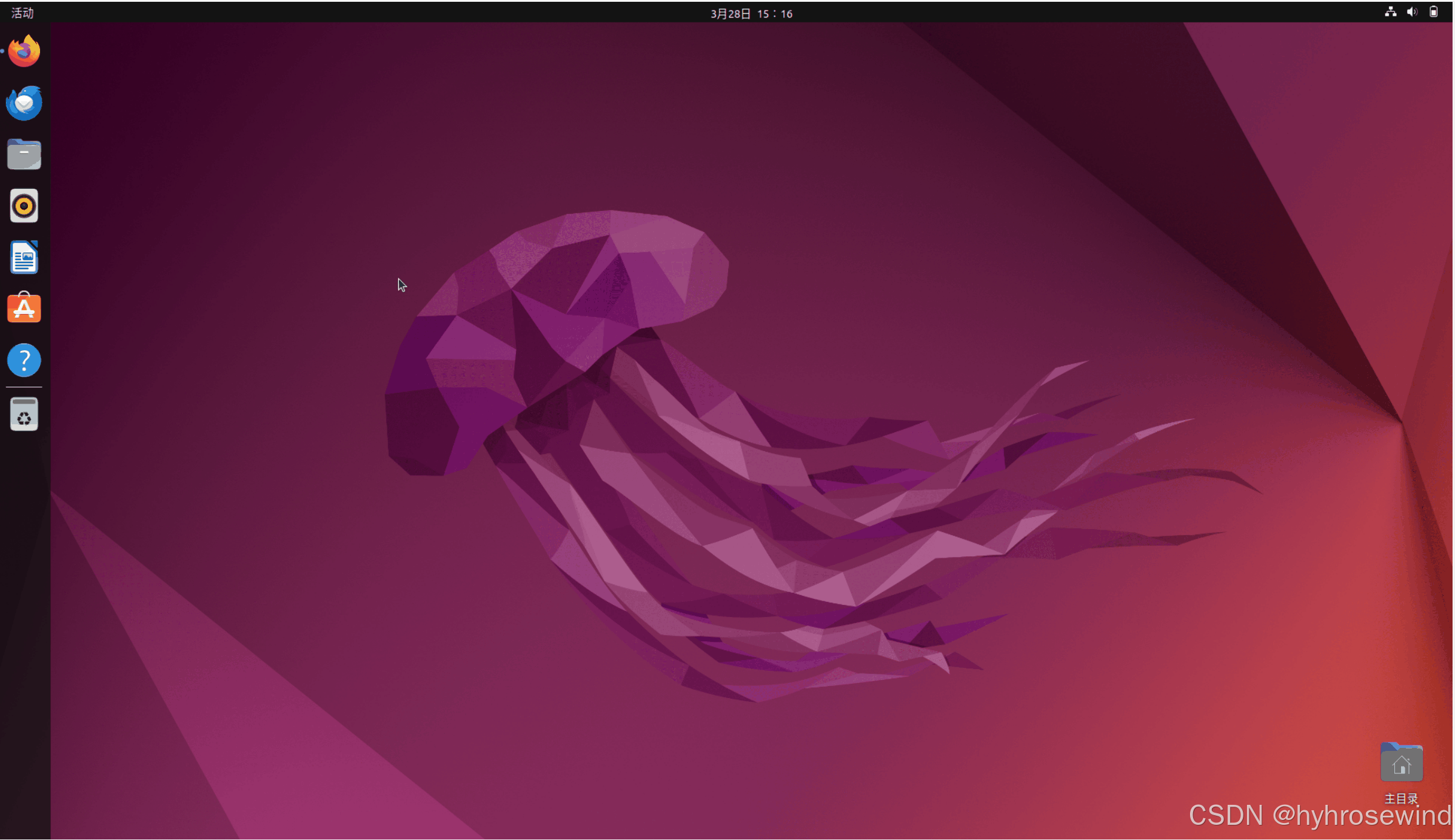This screenshot has width=1455, height=840.
Task: Open Thunderbird mail client
Action: click(24, 103)
